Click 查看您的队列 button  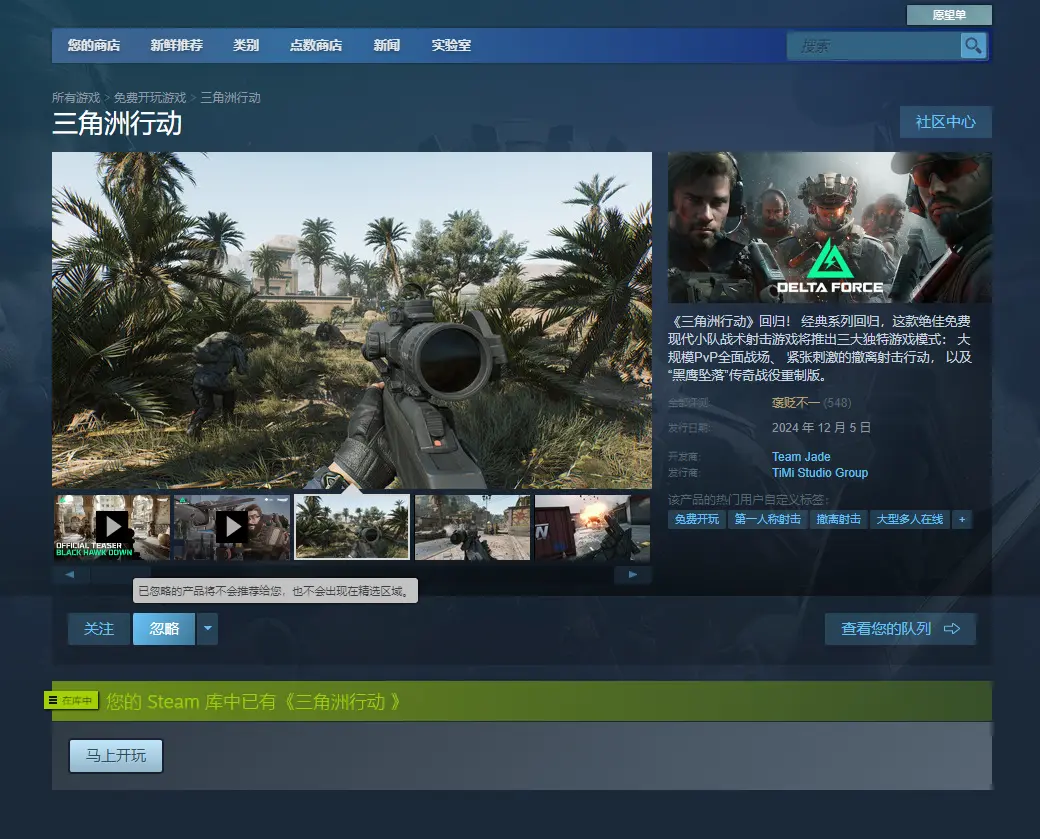click(x=900, y=629)
